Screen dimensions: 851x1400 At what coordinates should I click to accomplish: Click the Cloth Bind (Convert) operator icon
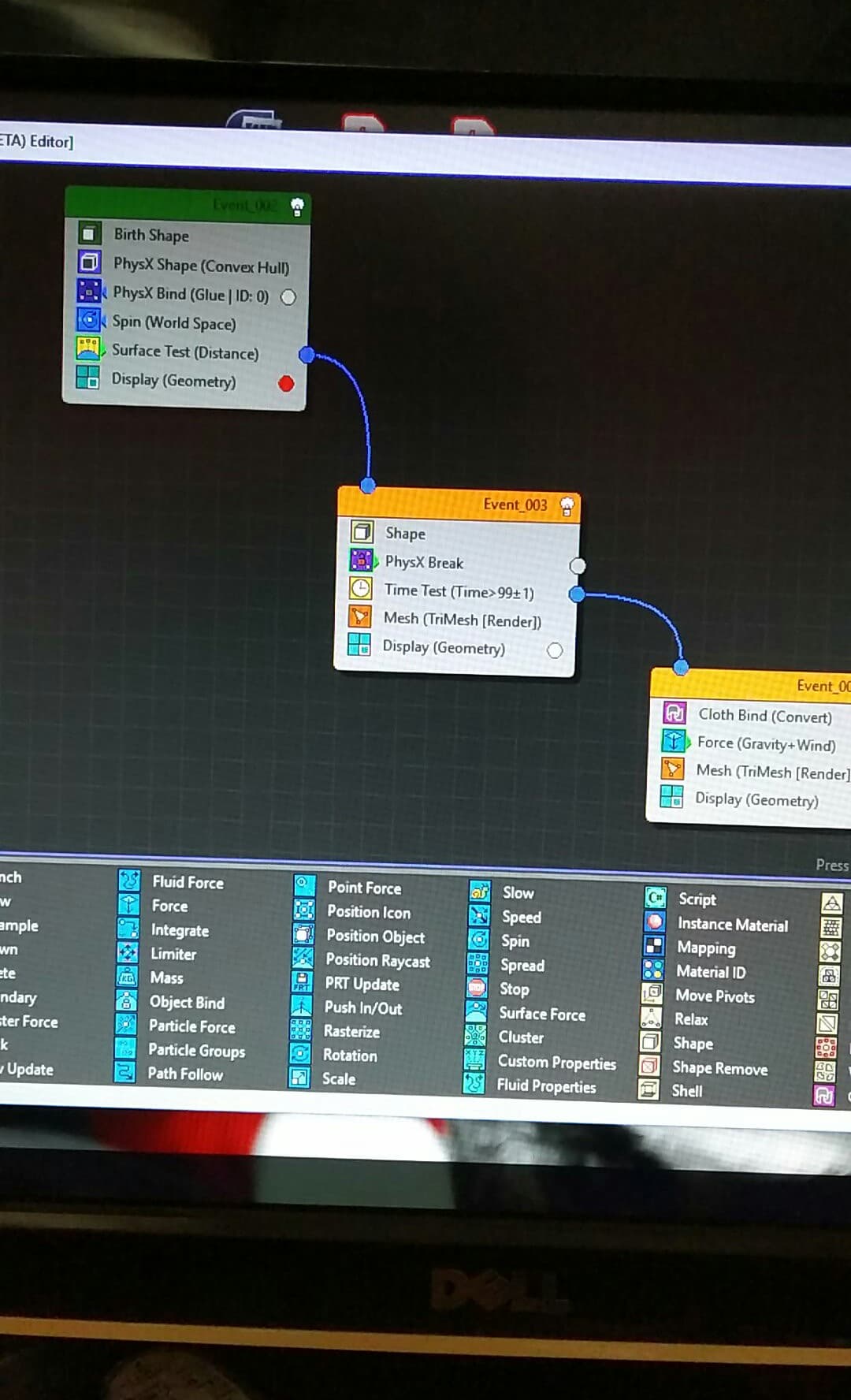click(x=674, y=713)
